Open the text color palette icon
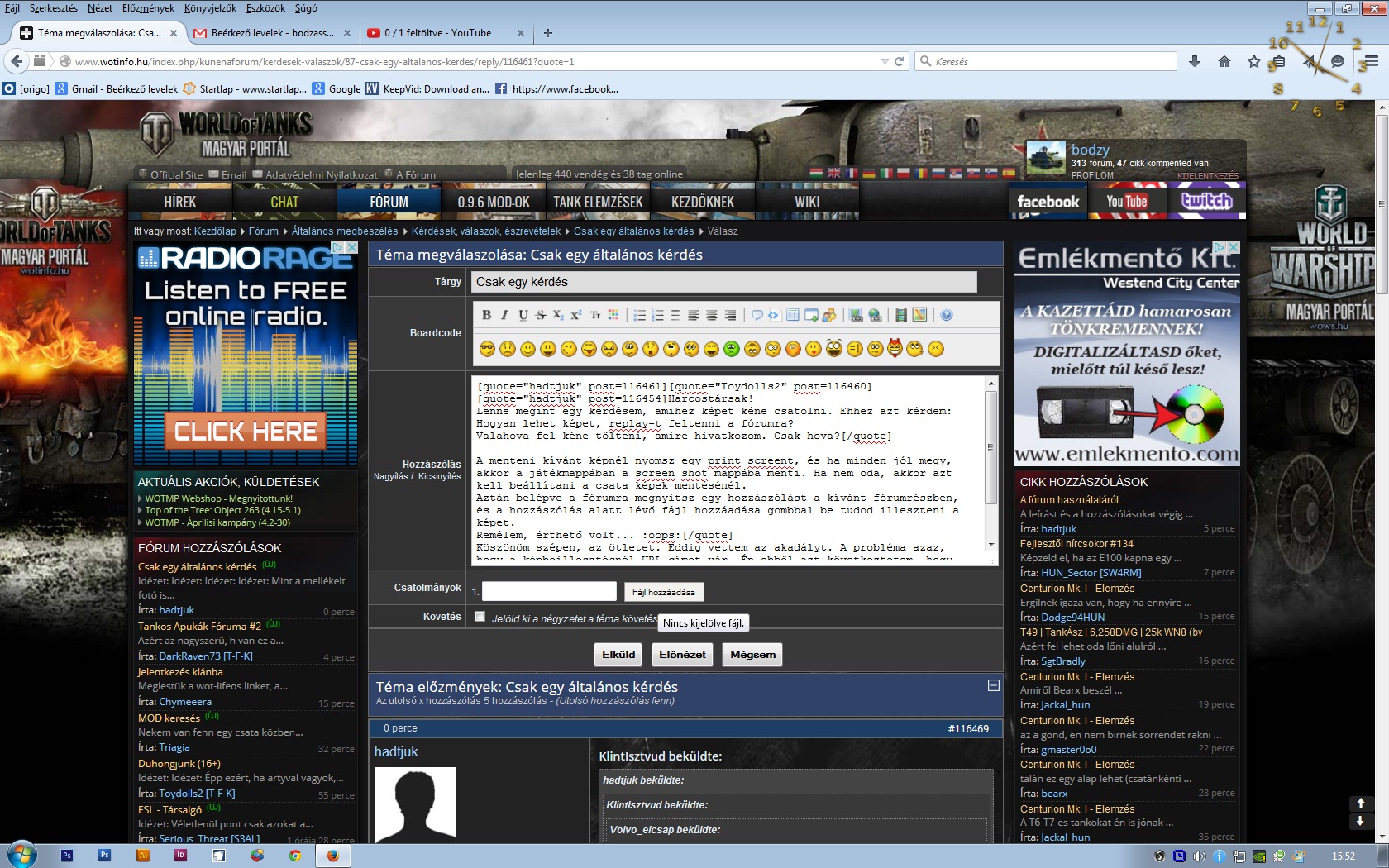Viewport: 1389px width, 868px height. tap(613, 315)
